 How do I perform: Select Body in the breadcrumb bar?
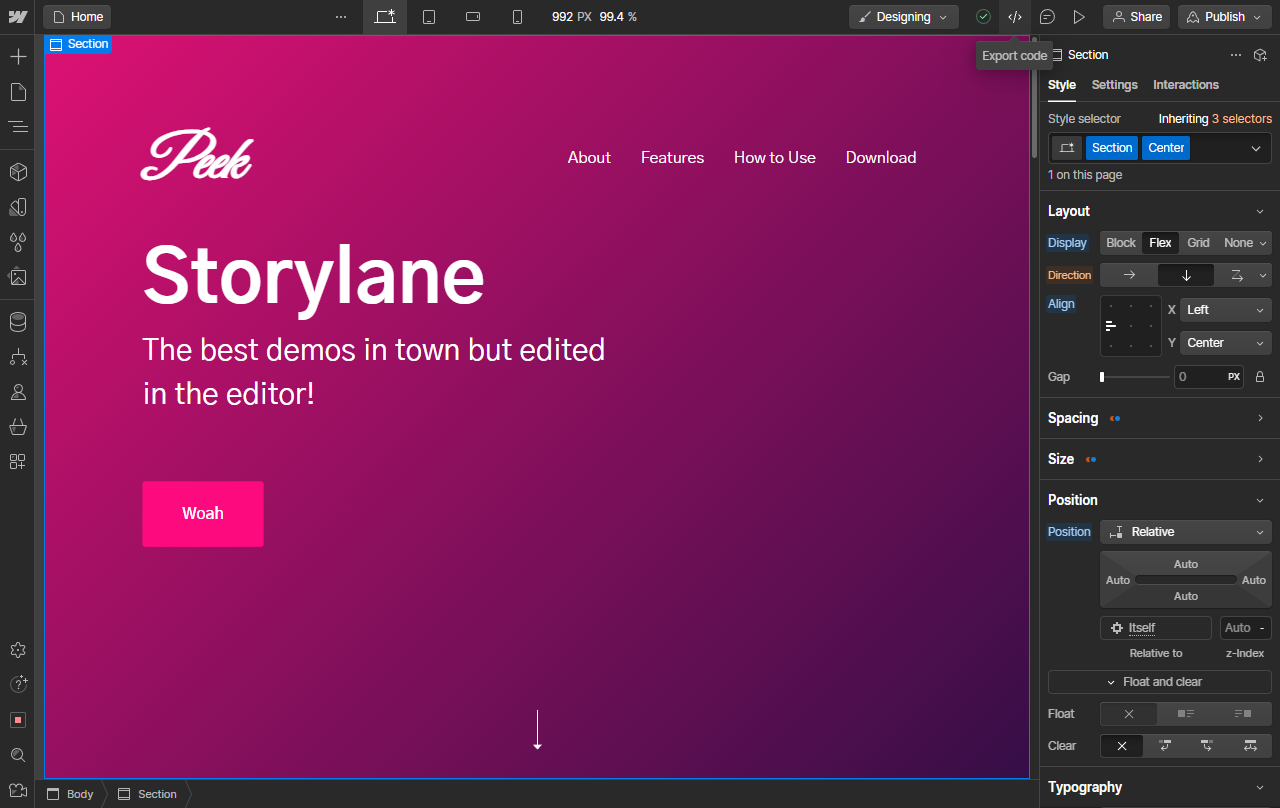point(70,794)
